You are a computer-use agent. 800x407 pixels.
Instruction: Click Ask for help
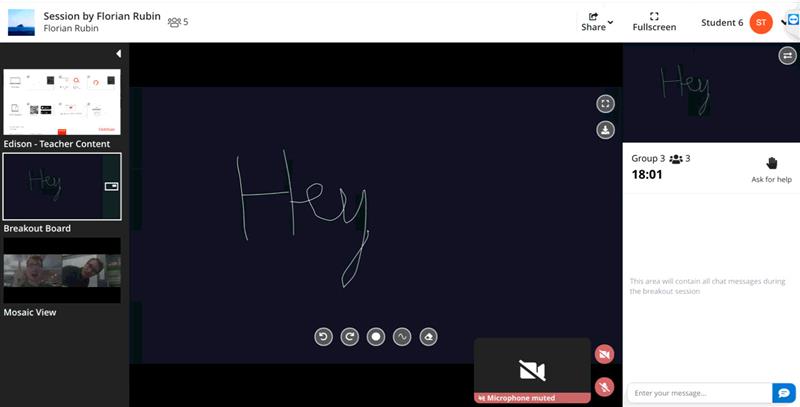pyautogui.click(x=771, y=169)
